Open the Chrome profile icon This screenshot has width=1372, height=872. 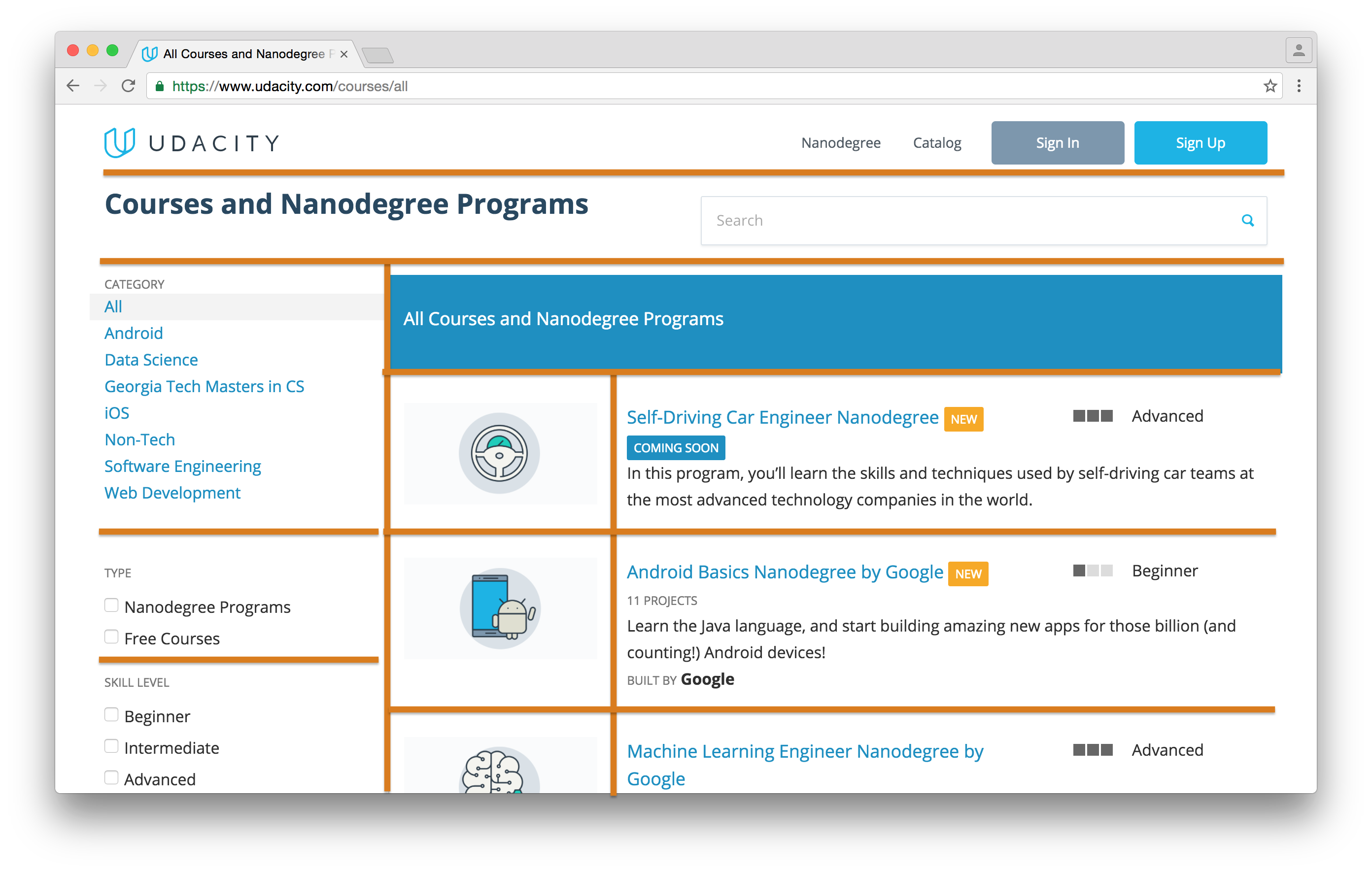(1299, 51)
